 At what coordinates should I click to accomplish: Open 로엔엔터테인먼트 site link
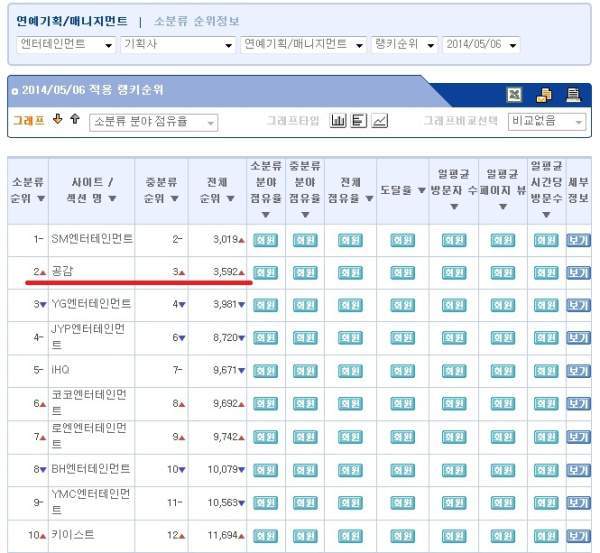(x=89, y=436)
